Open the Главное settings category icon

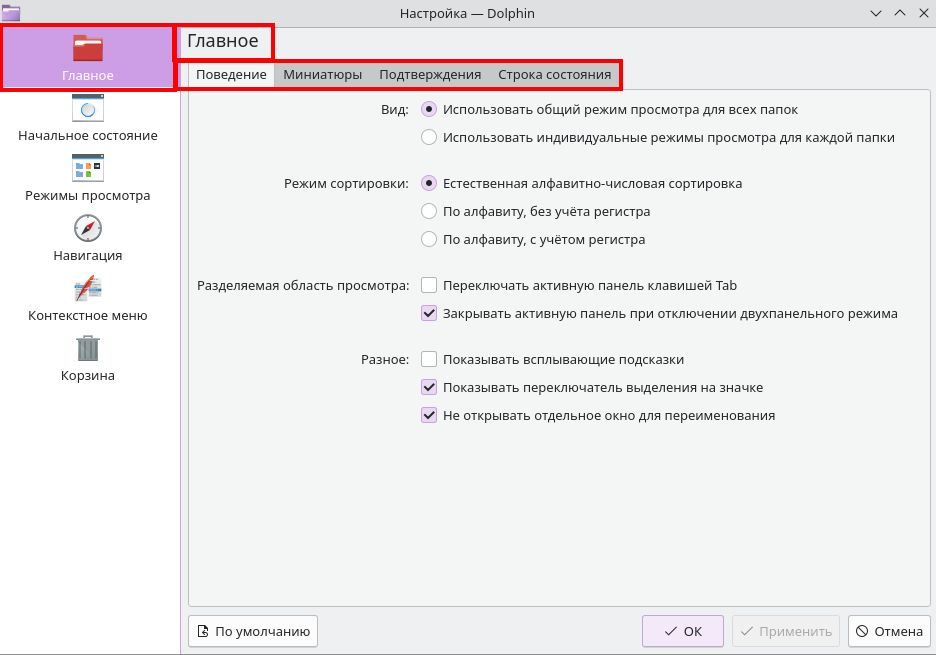click(88, 48)
